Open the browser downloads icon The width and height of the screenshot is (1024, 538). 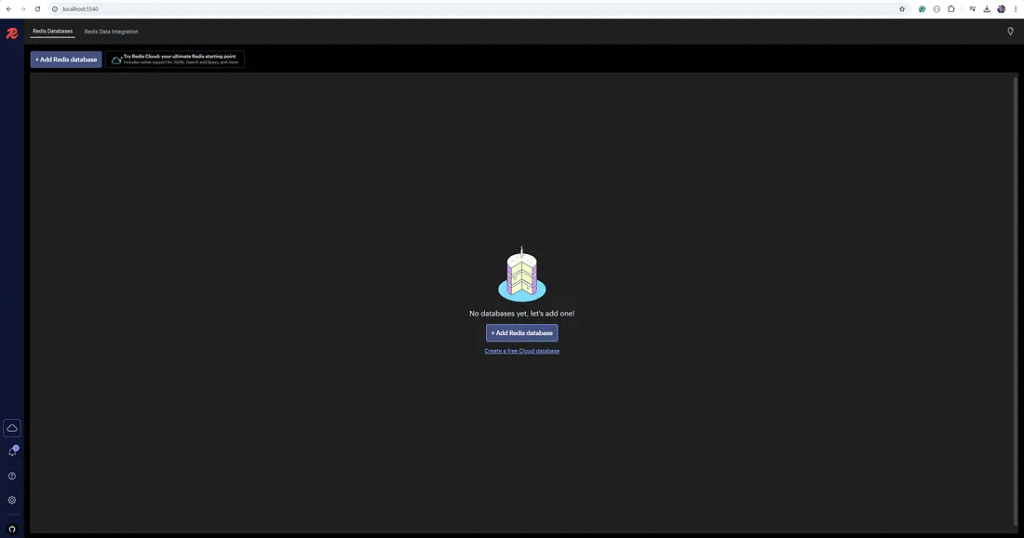pyautogui.click(x=987, y=9)
